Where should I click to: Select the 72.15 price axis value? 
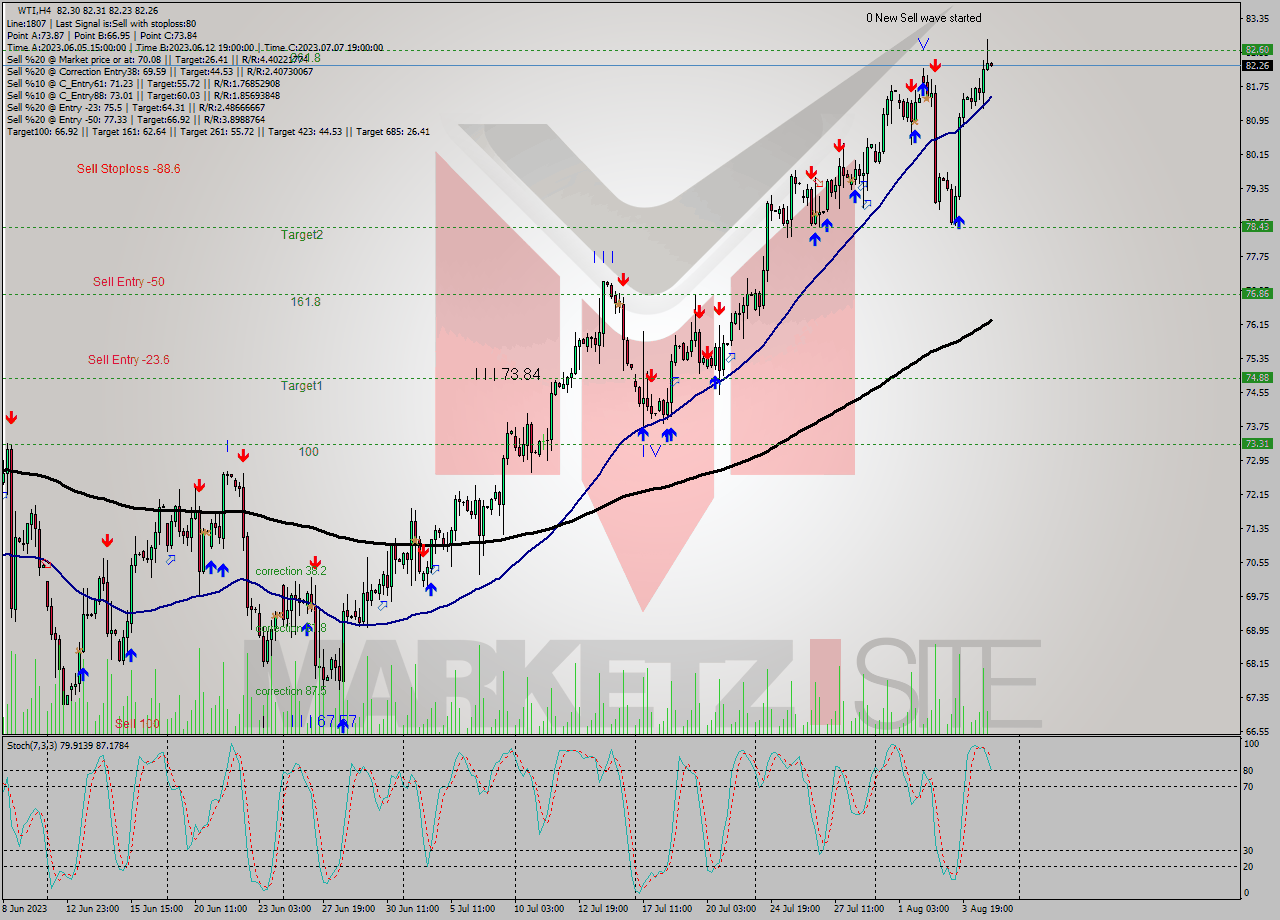[x=1257, y=494]
